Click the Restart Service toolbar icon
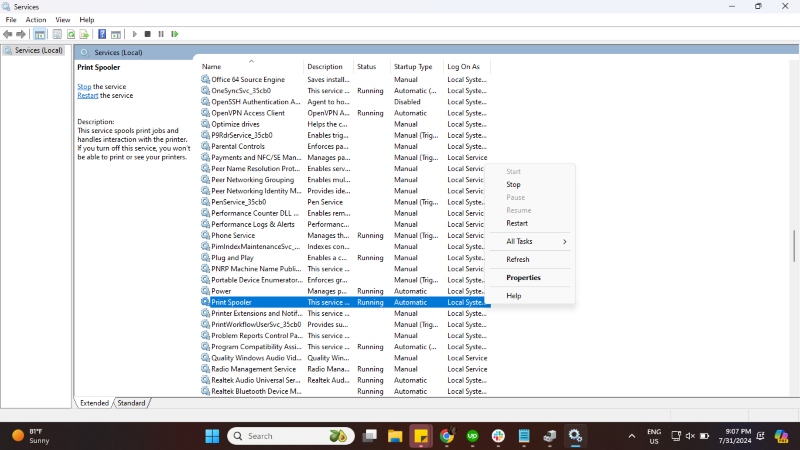Image resolution: width=800 pixels, height=450 pixels. click(x=175, y=34)
